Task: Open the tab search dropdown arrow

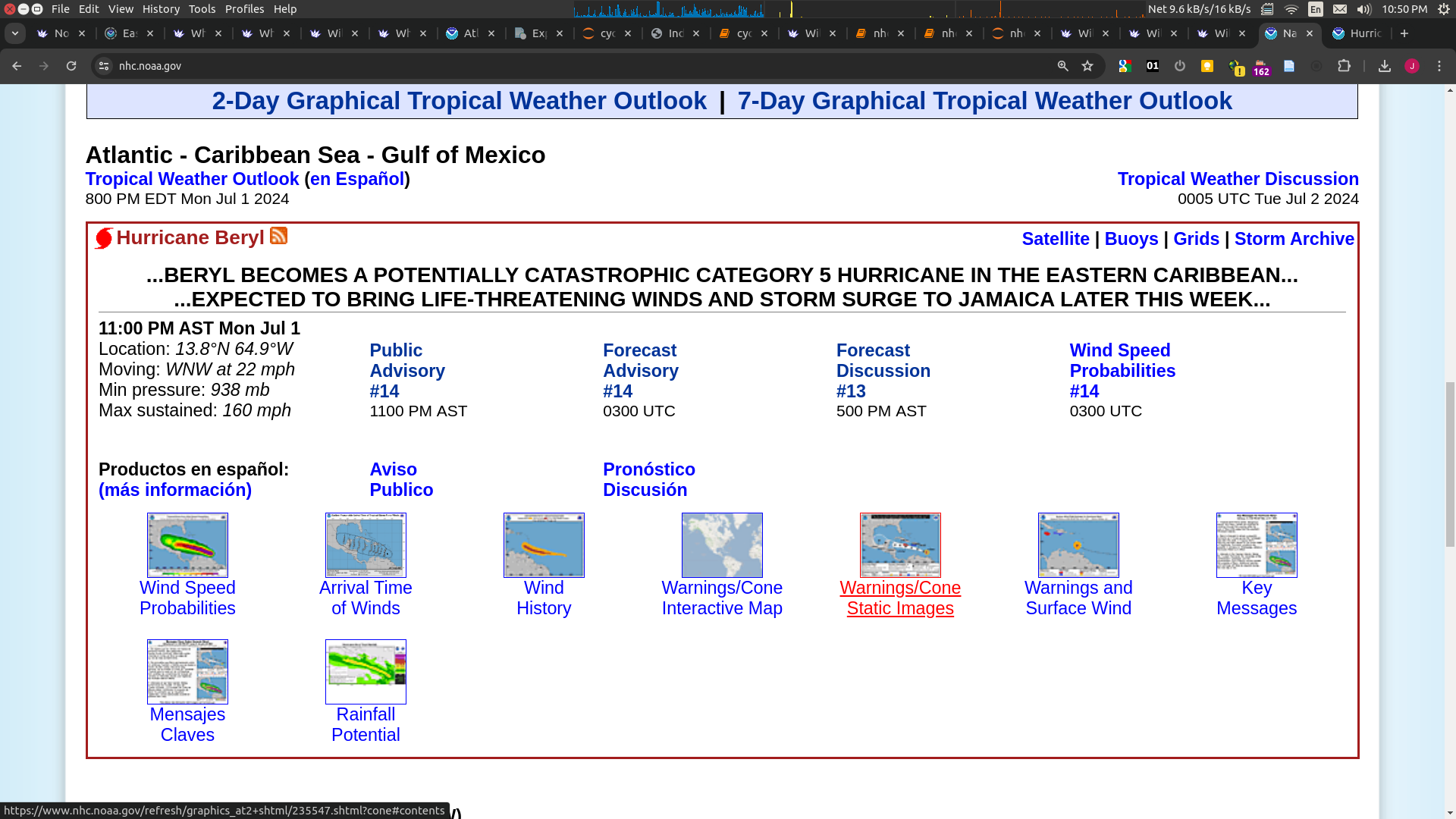Action: tap(15, 33)
